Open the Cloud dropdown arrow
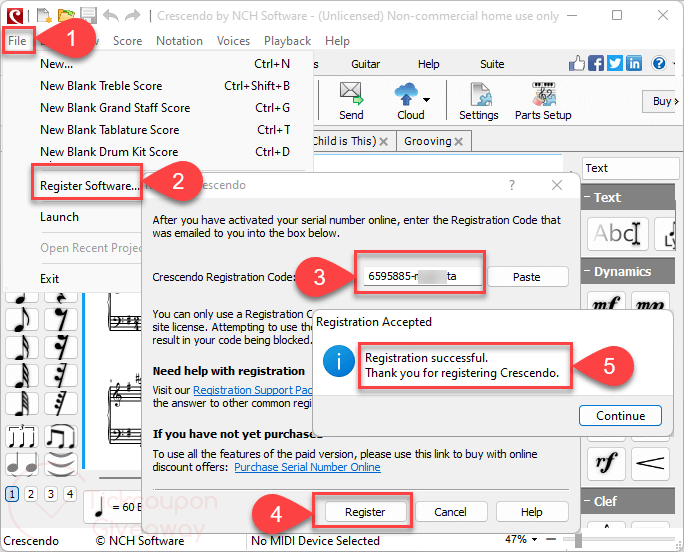The width and height of the screenshot is (684, 552). point(426,100)
